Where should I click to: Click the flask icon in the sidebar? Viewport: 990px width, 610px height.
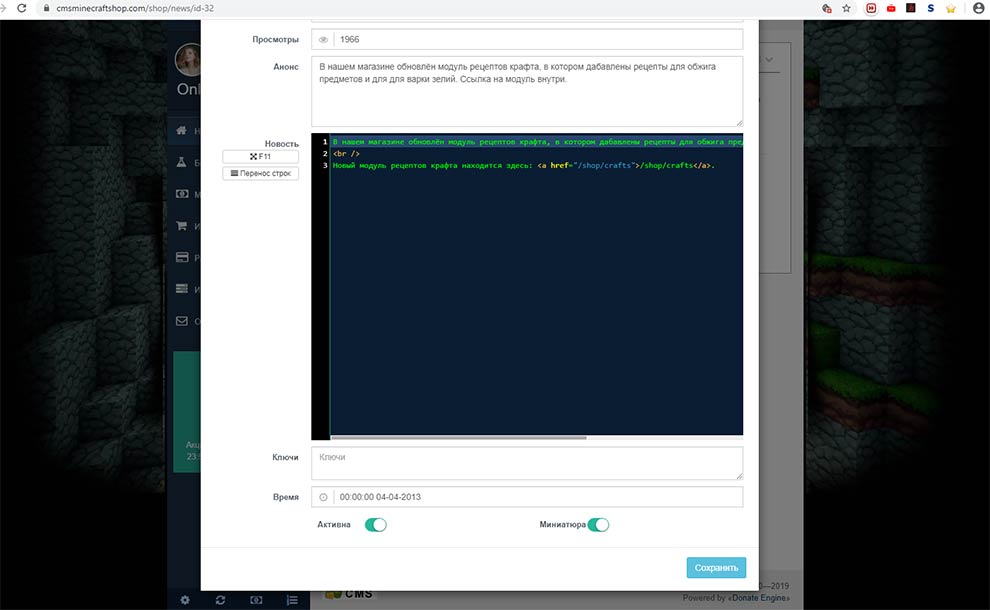(181, 162)
